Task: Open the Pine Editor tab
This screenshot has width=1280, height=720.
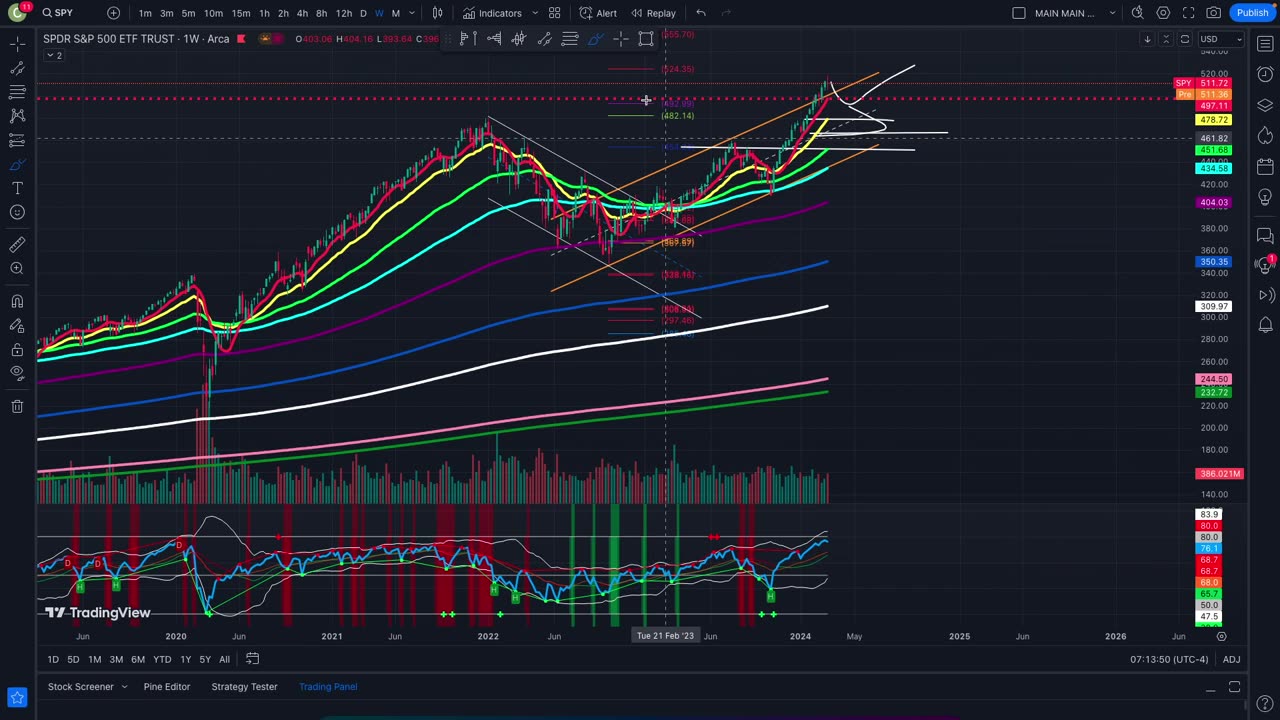Action: pos(166,687)
